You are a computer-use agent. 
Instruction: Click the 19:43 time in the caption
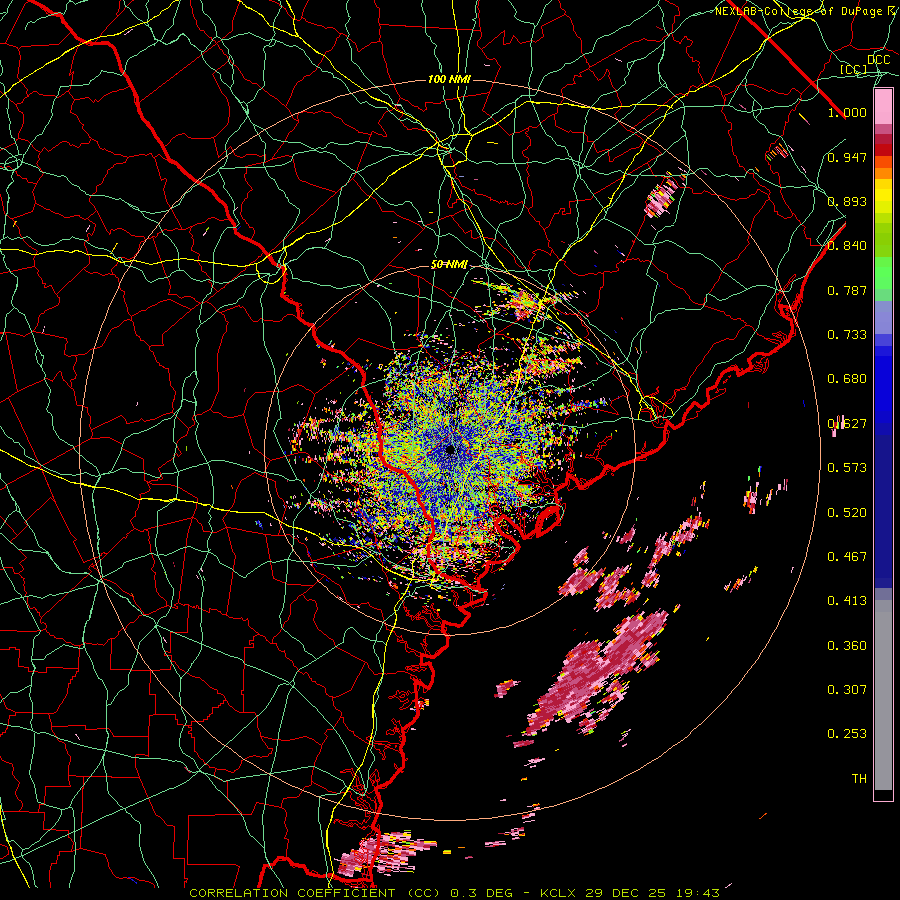point(696,893)
